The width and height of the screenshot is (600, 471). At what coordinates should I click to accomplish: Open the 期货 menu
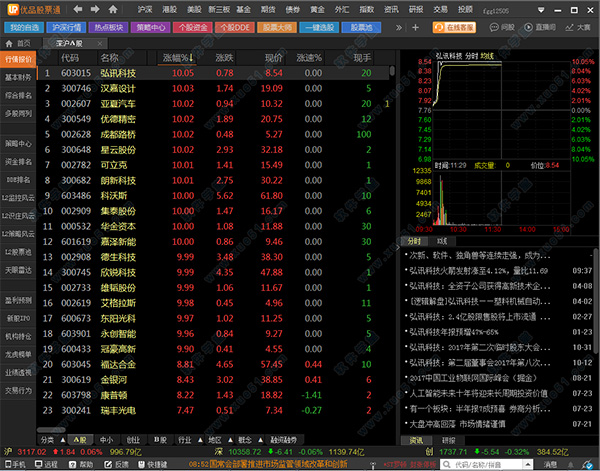tap(268, 10)
